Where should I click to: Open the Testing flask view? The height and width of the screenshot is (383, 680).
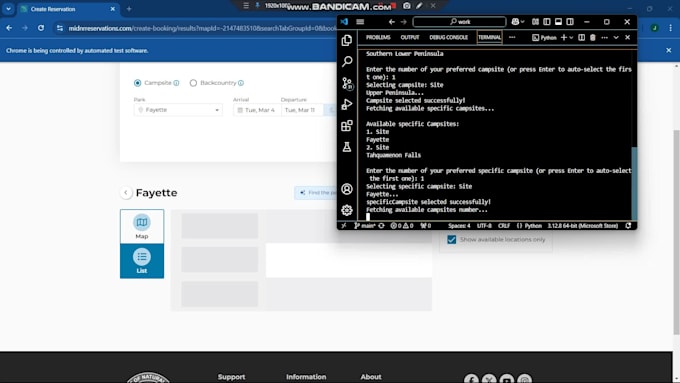[x=347, y=147]
